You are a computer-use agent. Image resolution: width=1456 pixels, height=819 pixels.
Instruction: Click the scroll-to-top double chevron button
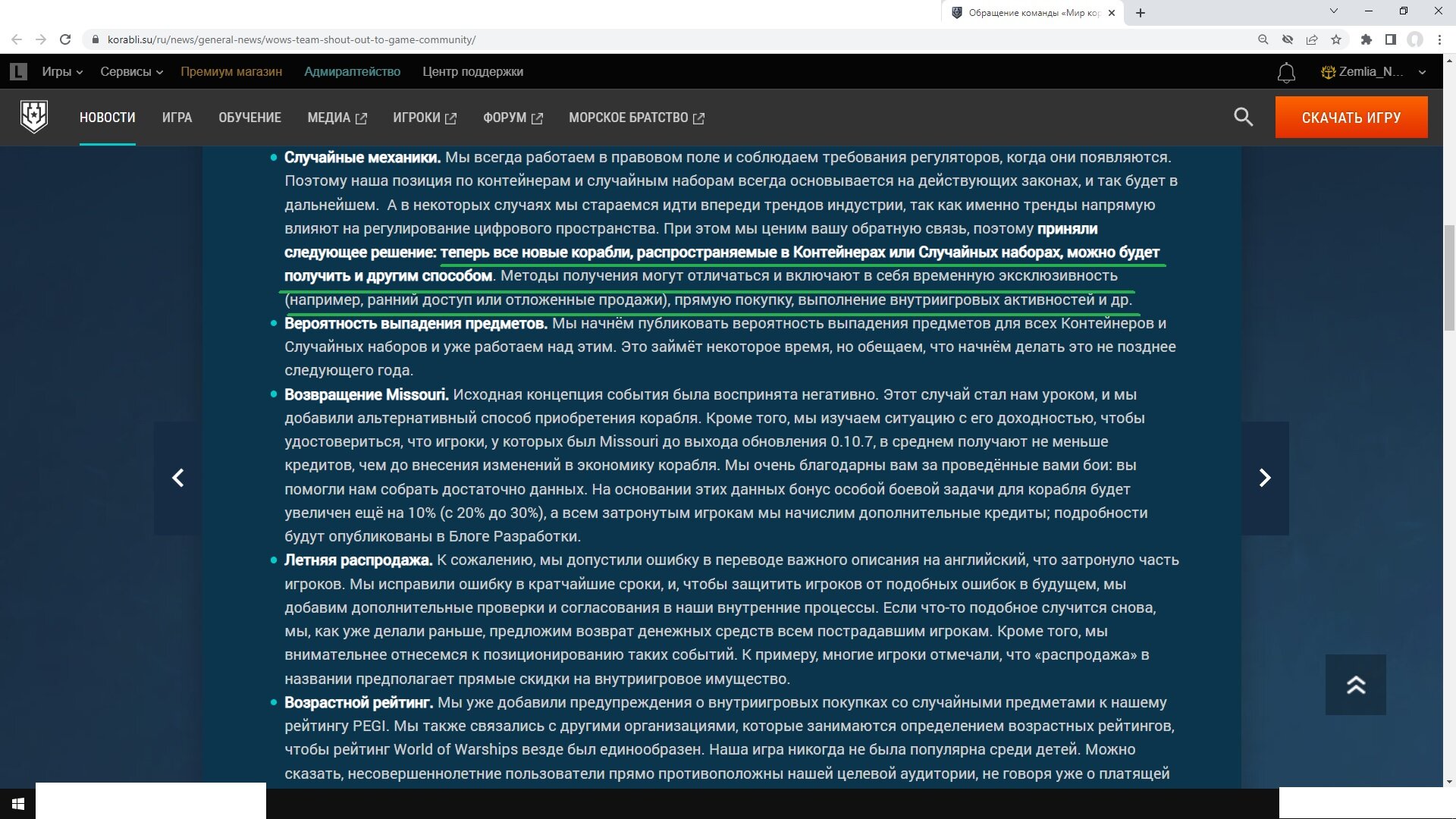1355,685
